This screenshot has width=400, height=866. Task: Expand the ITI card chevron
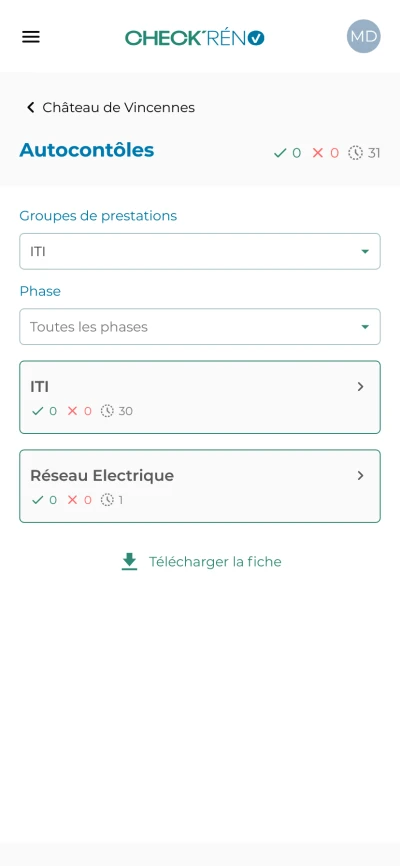click(x=361, y=387)
